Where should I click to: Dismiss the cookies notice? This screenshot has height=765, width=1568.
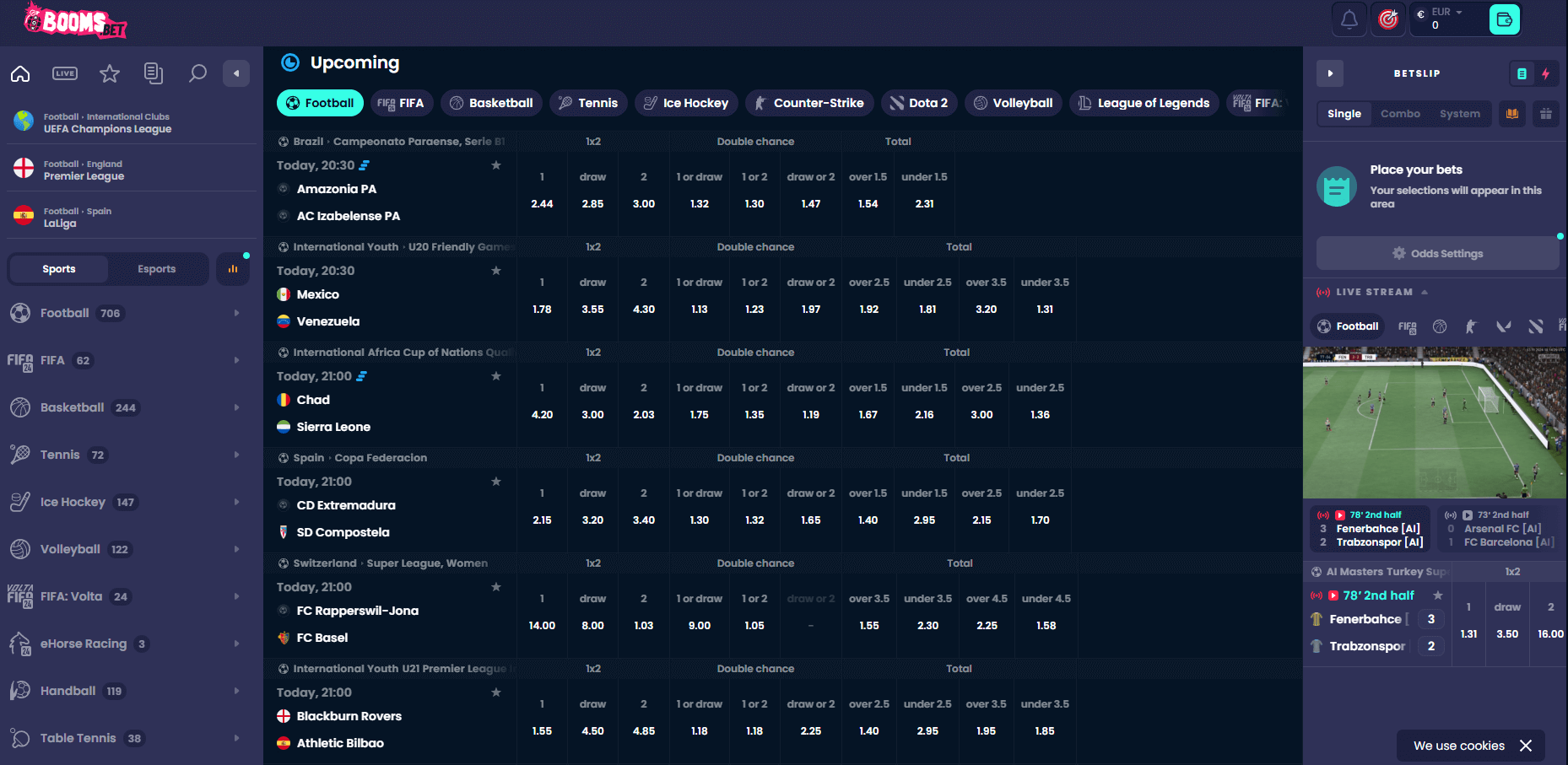tap(1526, 746)
